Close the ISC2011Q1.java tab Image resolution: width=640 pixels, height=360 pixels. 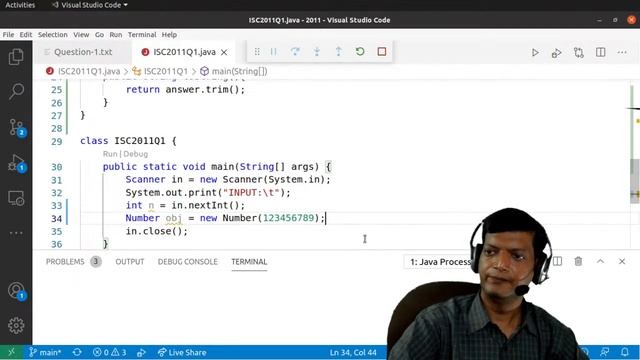tap(224, 52)
